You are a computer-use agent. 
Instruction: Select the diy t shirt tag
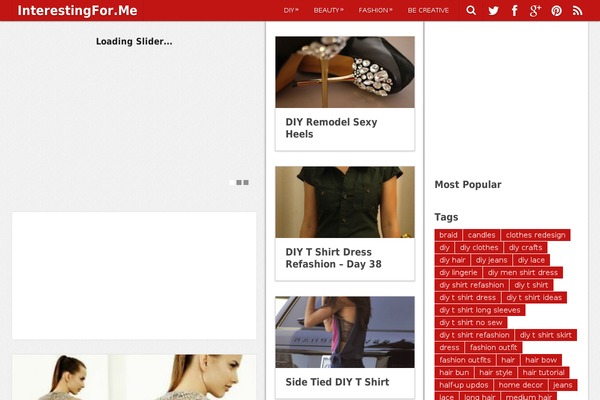pyautogui.click(x=531, y=285)
